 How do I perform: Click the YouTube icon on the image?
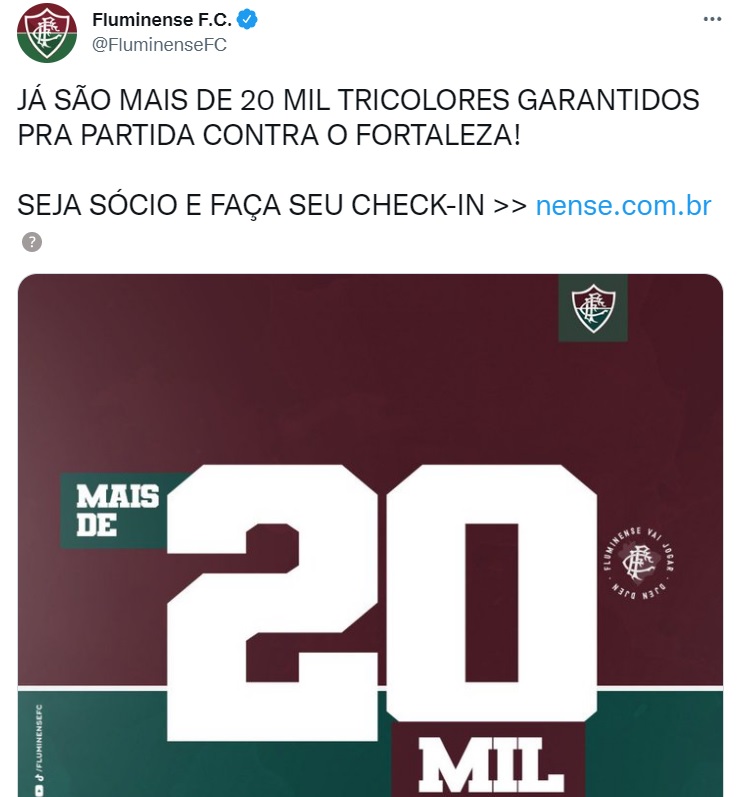point(39,791)
